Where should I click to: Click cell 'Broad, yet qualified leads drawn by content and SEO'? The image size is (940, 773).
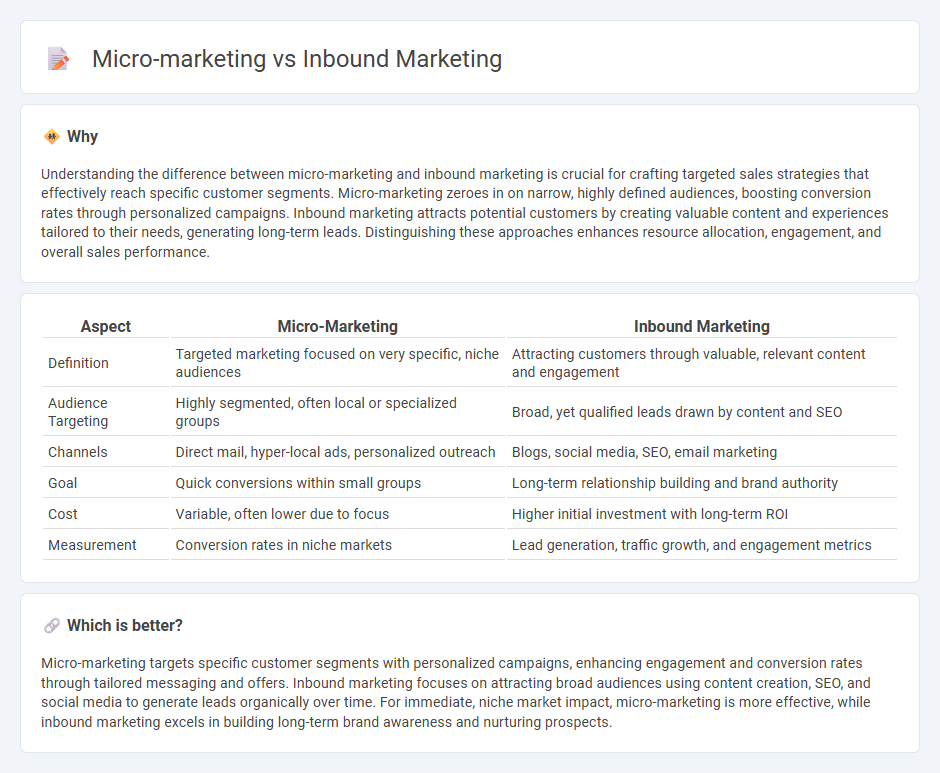(702, 412)
